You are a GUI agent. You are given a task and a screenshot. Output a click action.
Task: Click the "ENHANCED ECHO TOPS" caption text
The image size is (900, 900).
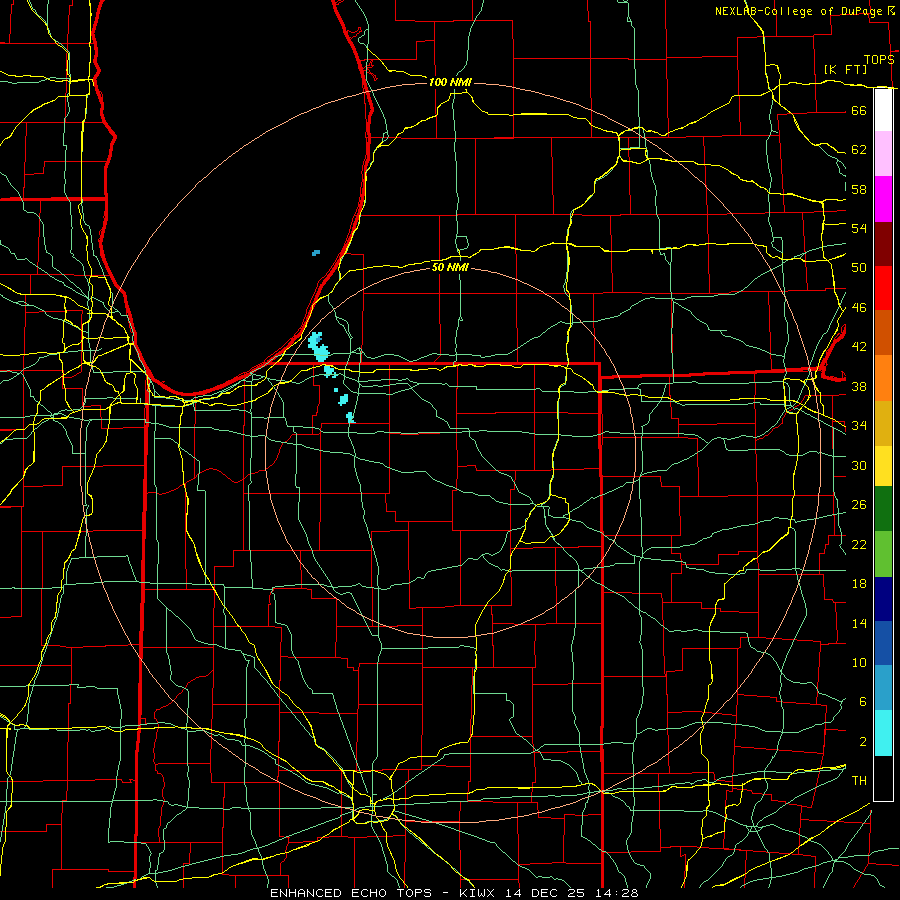(351, 893)
